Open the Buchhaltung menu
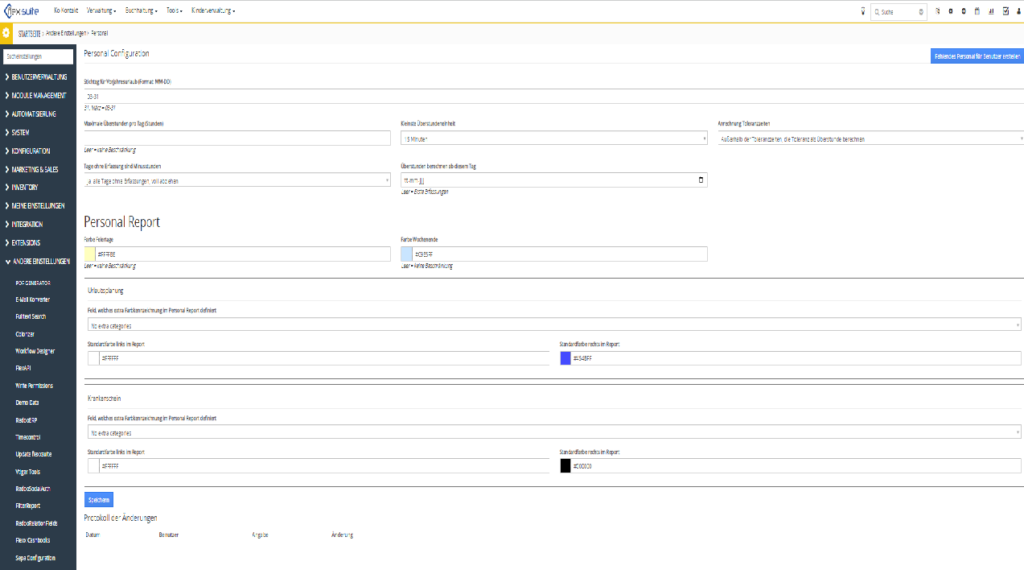The width and height of the screenshot is (1024, 570). point(141,11)
